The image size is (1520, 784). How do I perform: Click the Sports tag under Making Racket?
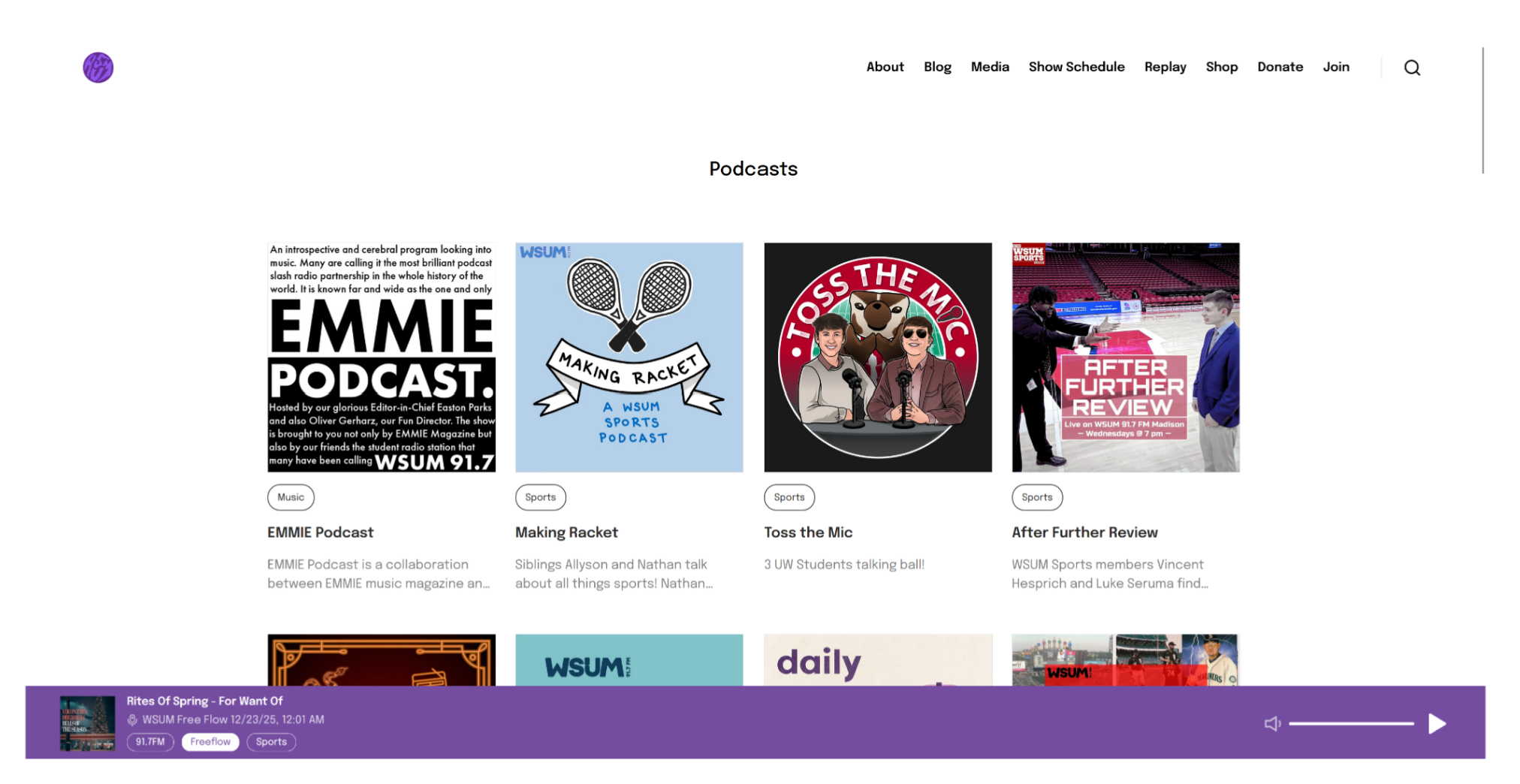tap(541, 497)
